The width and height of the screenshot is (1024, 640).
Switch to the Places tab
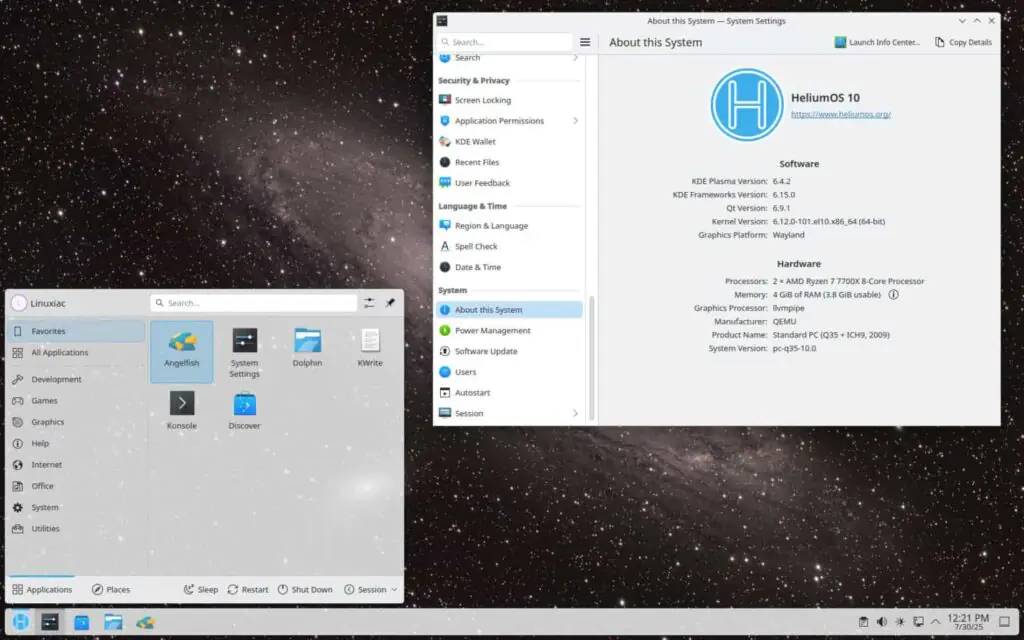coord(111,589)
